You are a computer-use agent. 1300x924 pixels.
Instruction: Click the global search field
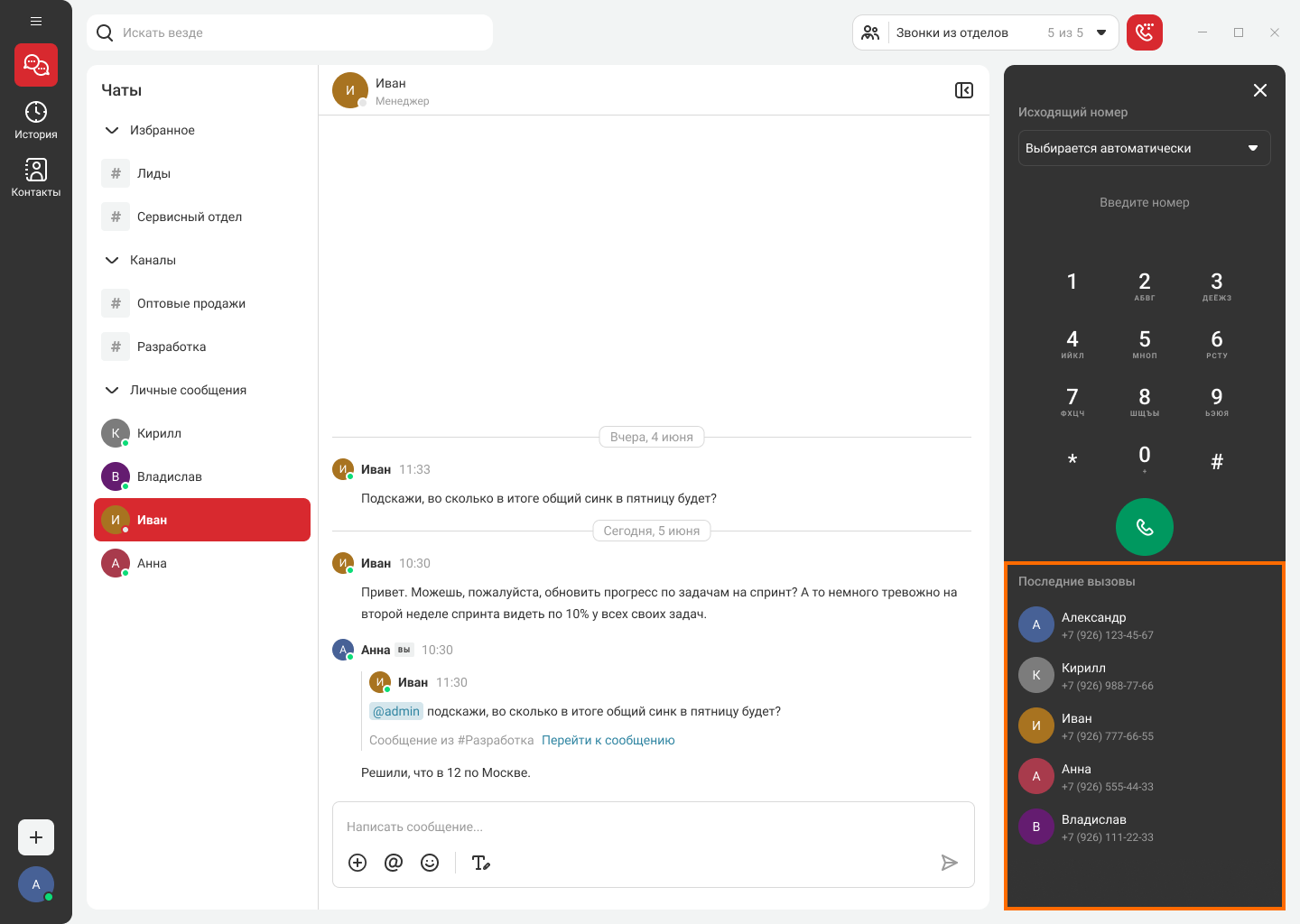coord(289,33)
